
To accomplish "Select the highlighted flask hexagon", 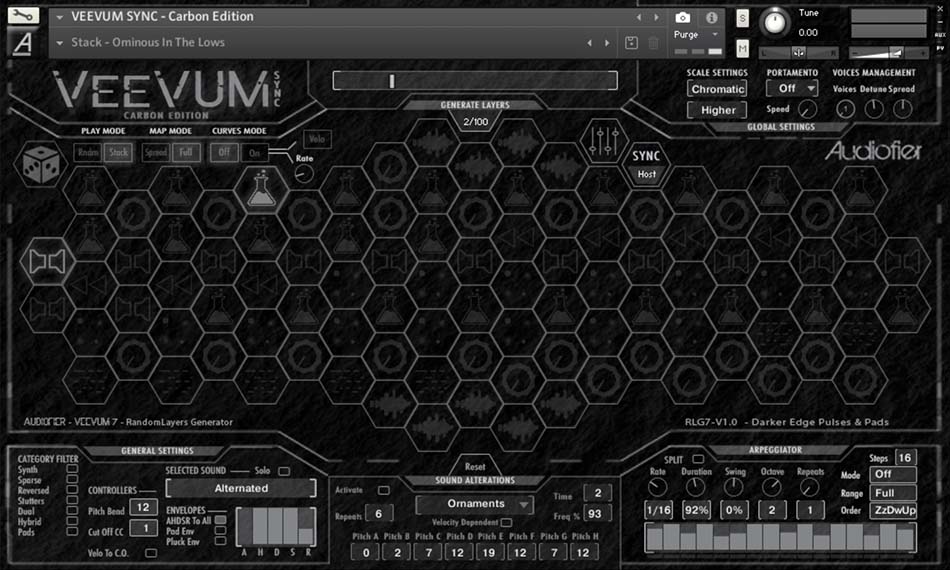I will coord(262,189).
